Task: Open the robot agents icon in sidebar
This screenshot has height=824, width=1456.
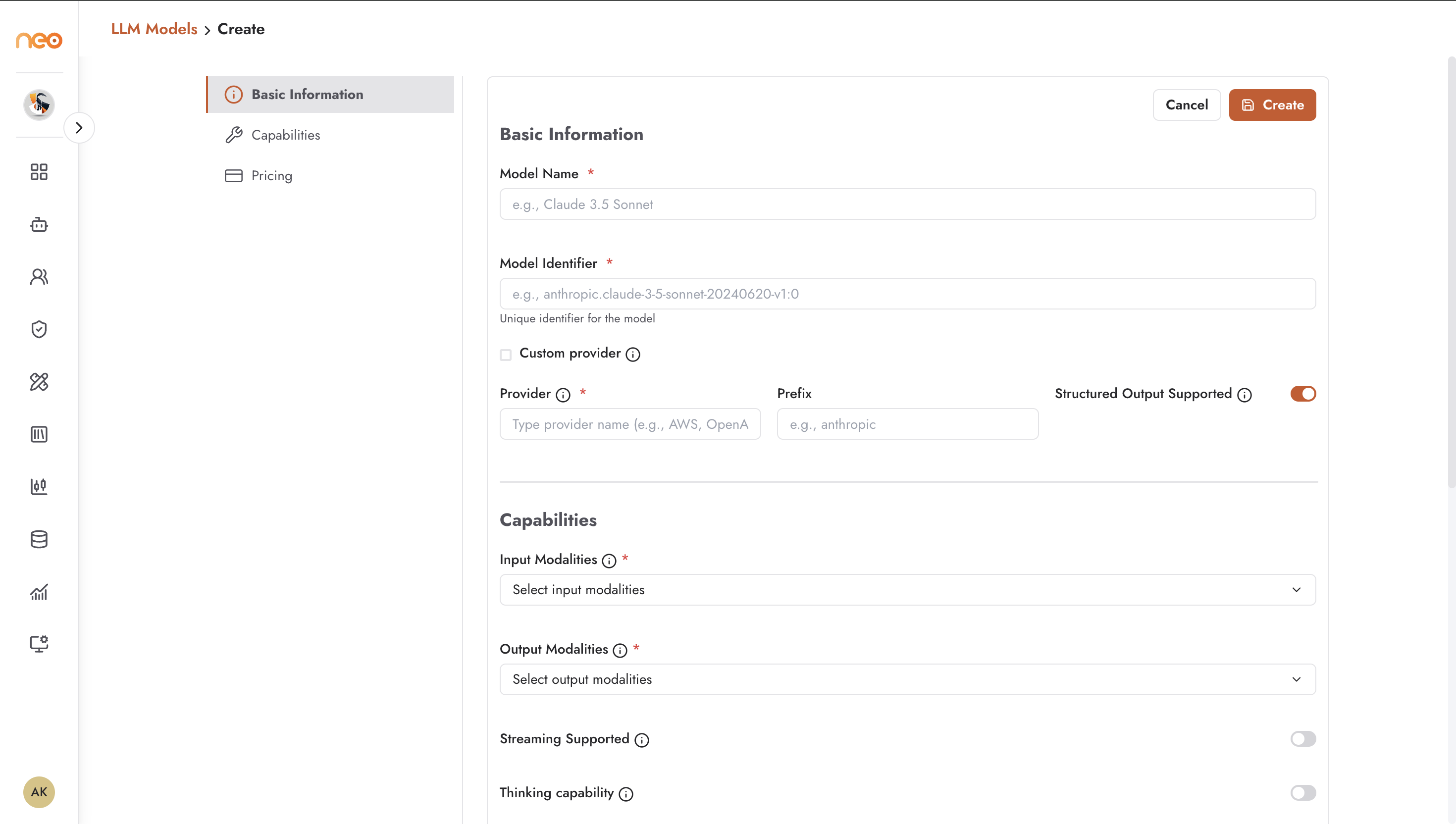Action: click(39, 225)
